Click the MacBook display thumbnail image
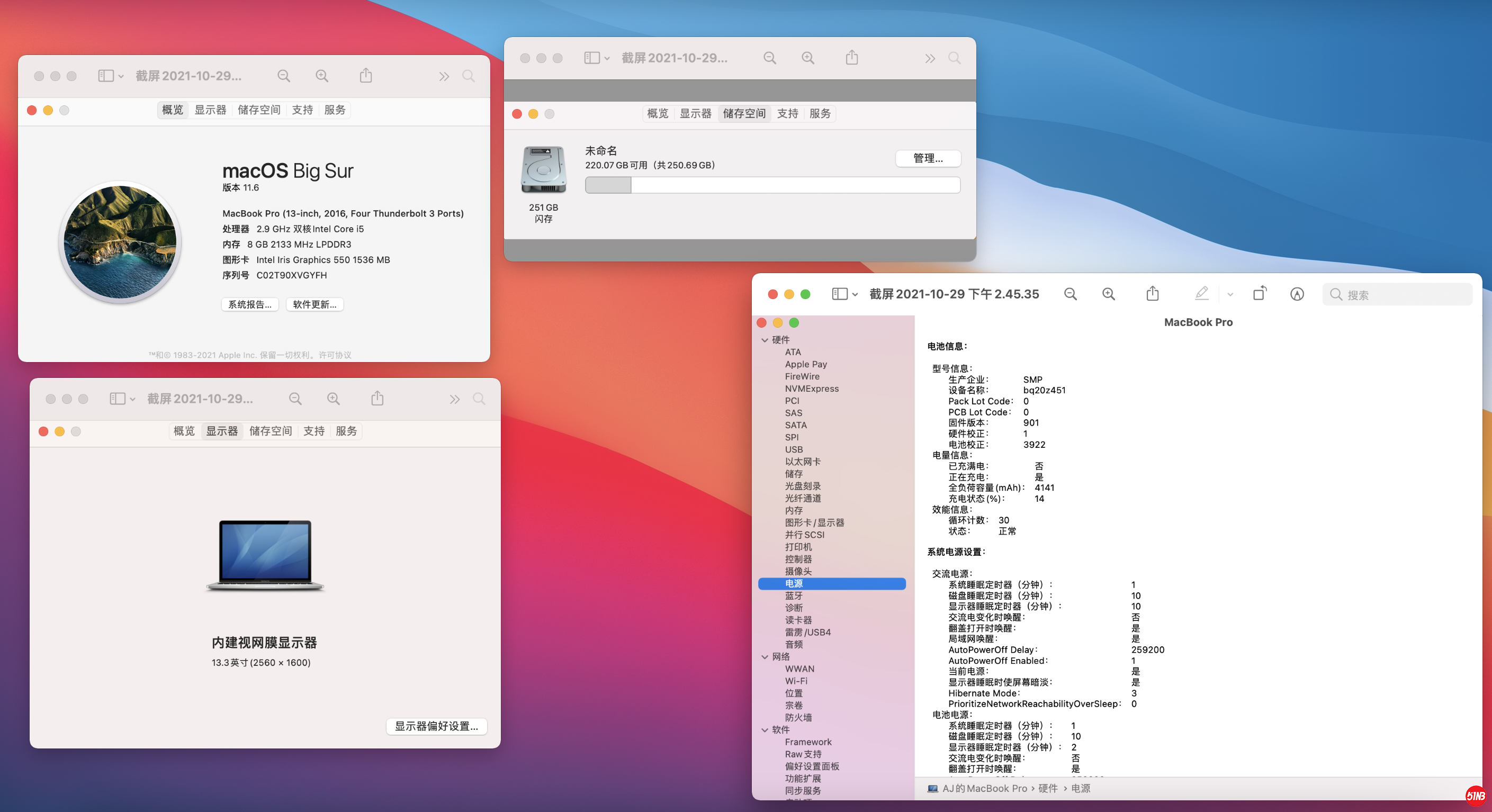Screen dimensions: 1492x812 [266, 555]
